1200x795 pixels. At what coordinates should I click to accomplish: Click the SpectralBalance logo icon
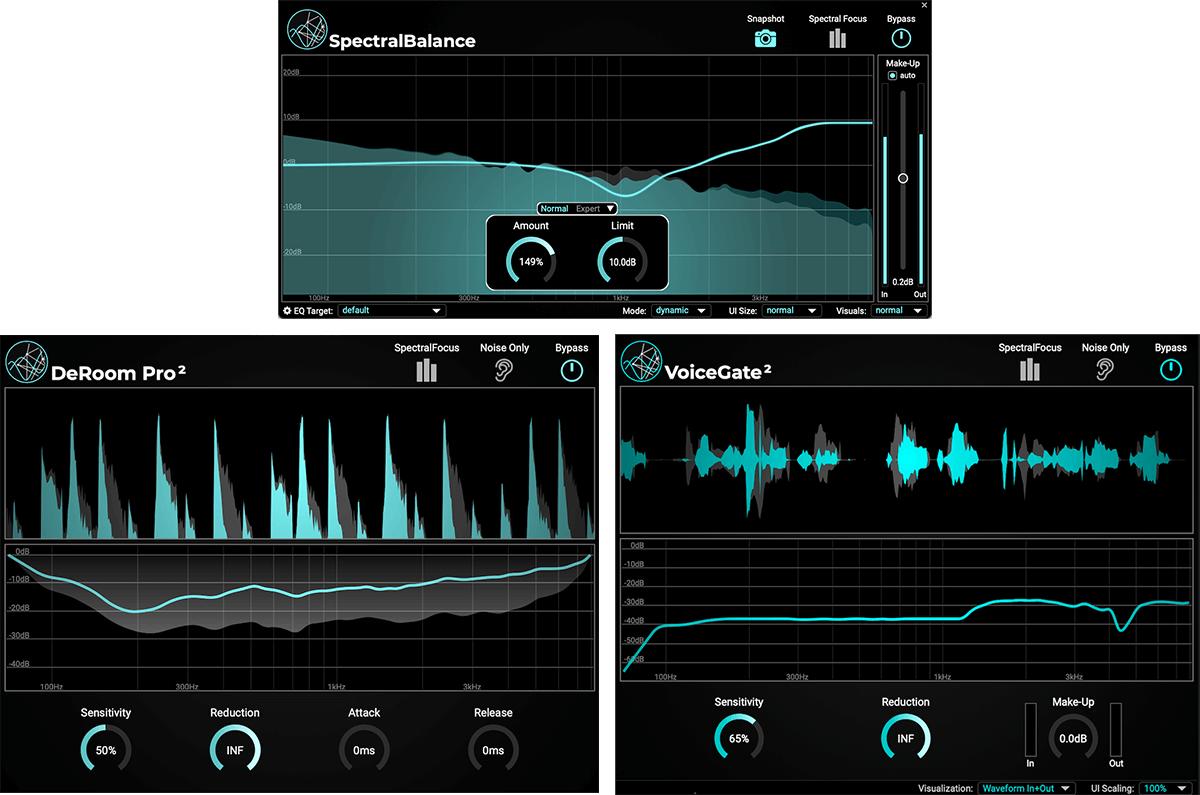(x=307, y=30)
